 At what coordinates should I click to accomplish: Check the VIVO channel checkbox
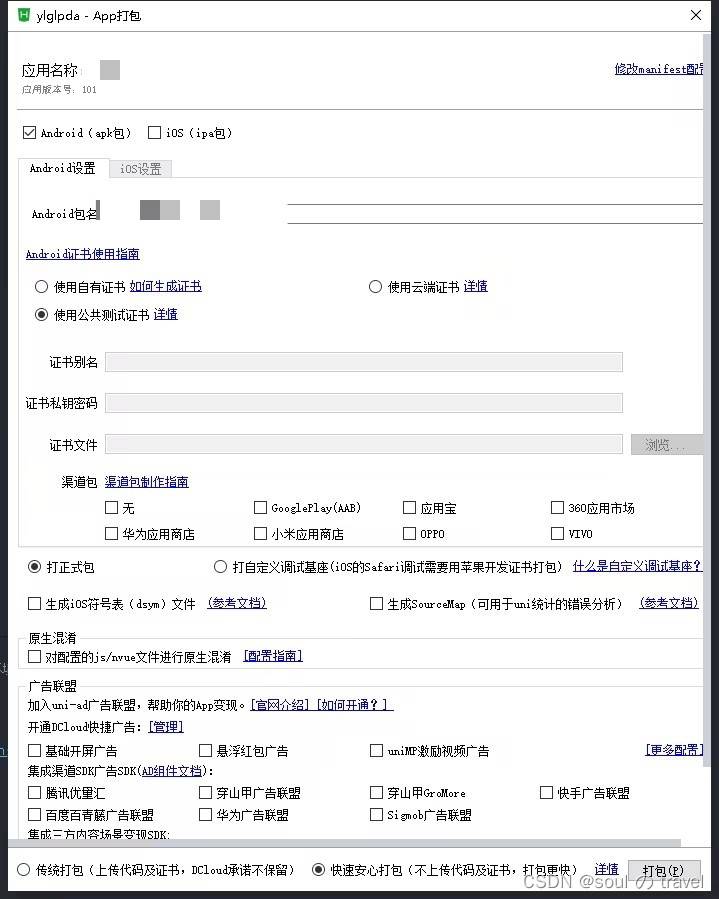tap(557, 534)
